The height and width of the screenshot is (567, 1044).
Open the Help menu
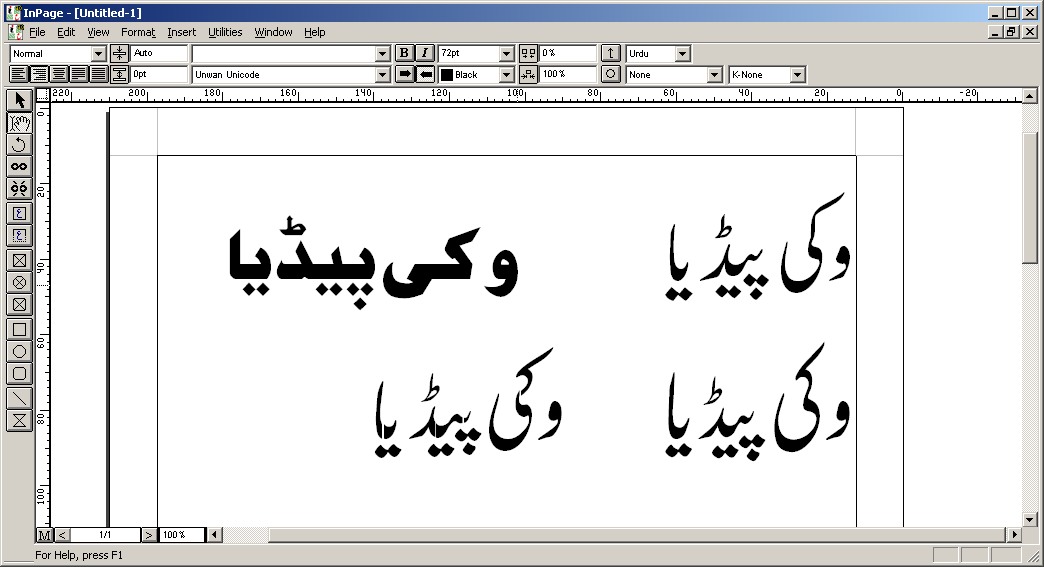(315, 32)
